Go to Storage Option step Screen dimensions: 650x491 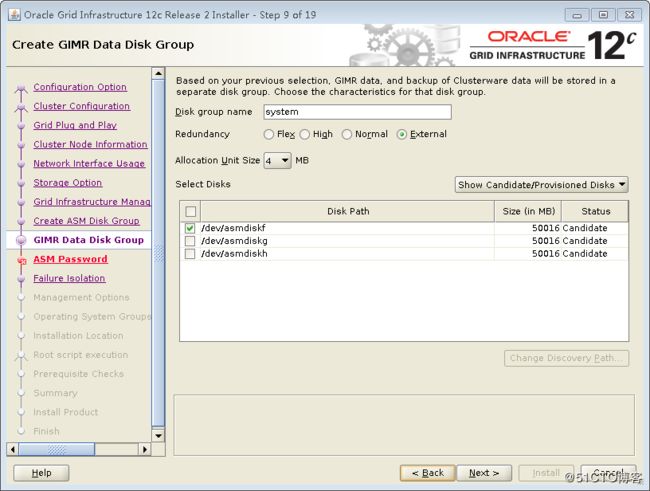click(68, 183)
